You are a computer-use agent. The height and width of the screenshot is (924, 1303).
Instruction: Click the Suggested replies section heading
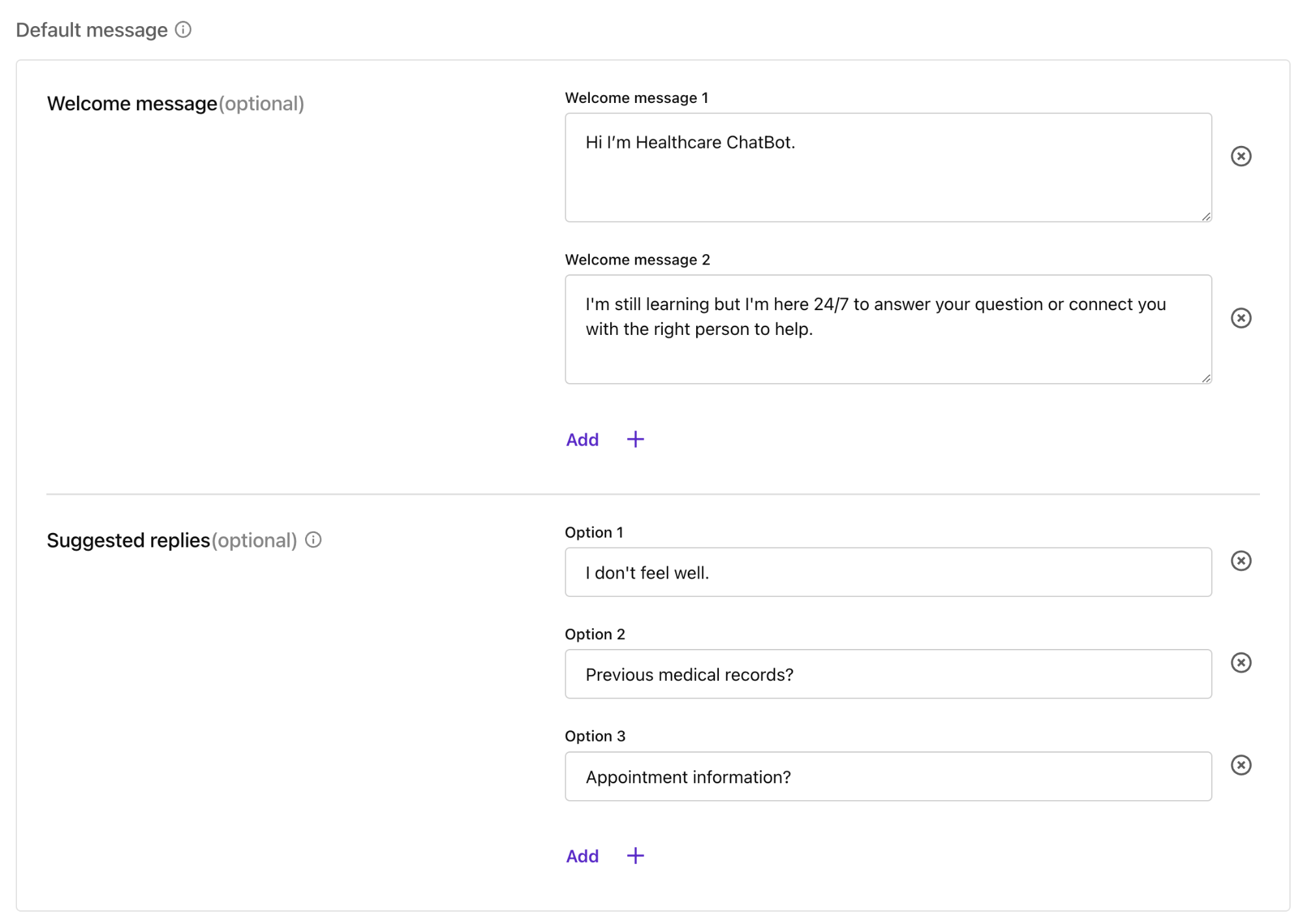click(128, 540)
